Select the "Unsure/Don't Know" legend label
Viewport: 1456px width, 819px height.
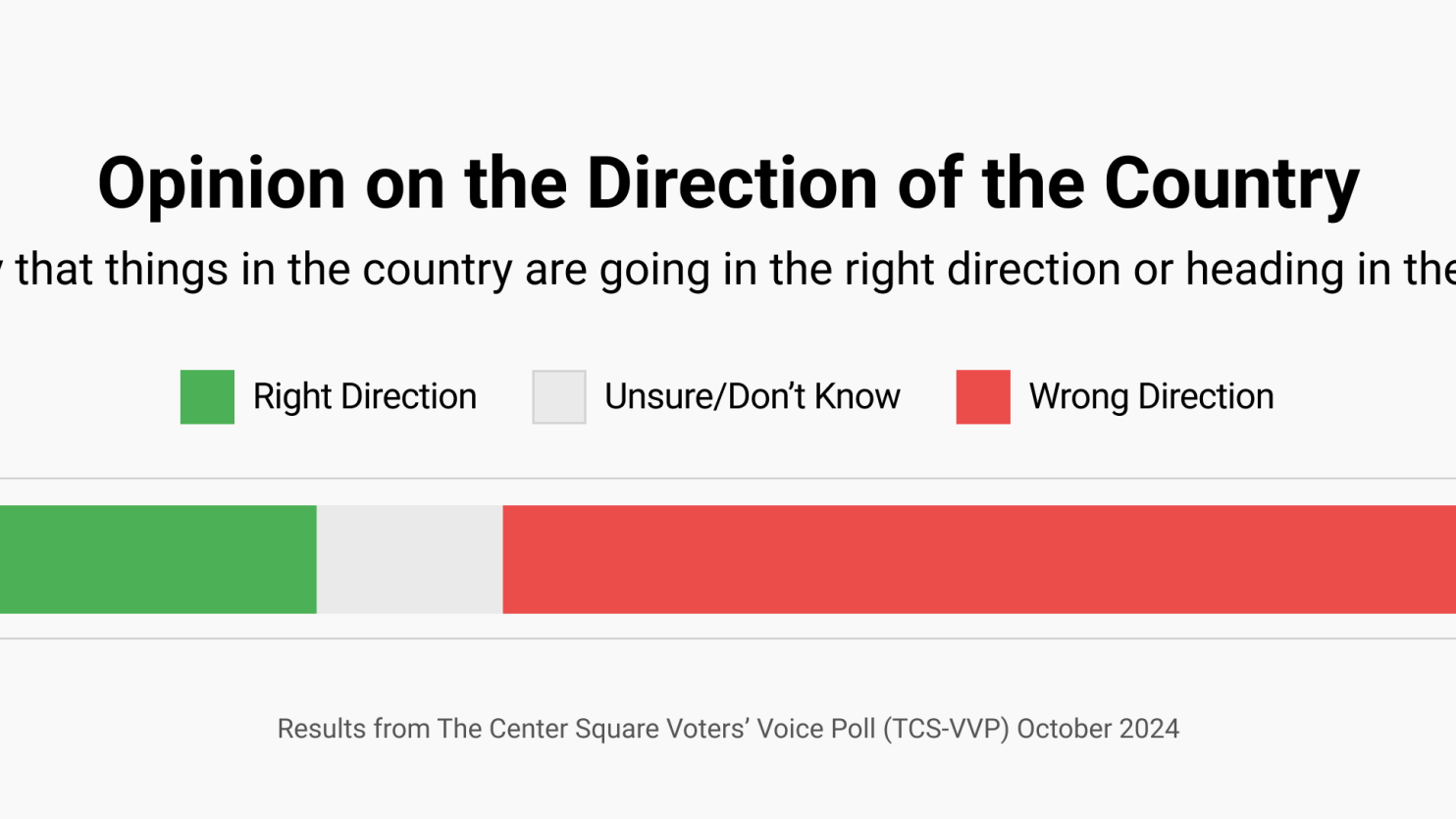point(752,397)
